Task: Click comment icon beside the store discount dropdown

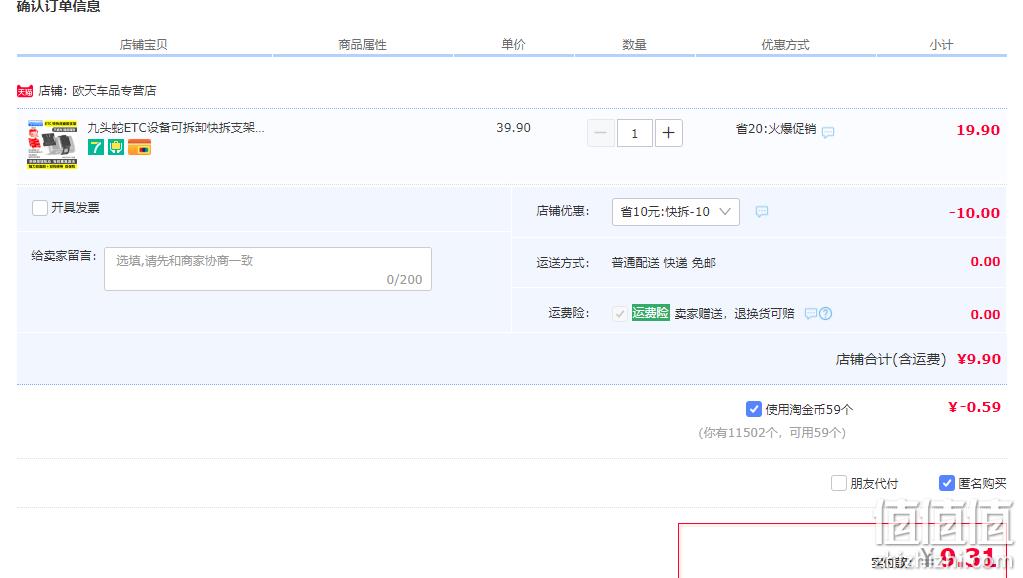Action: click(761, 211)
